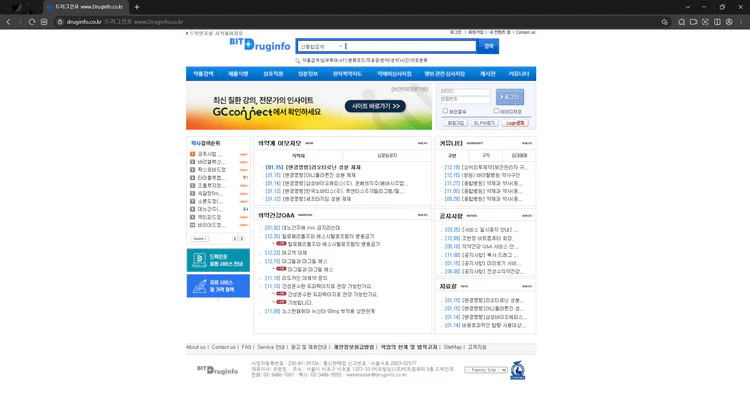750x403 pixels.
Task: Go back using browser back arrow
Action: pos(8,22)
